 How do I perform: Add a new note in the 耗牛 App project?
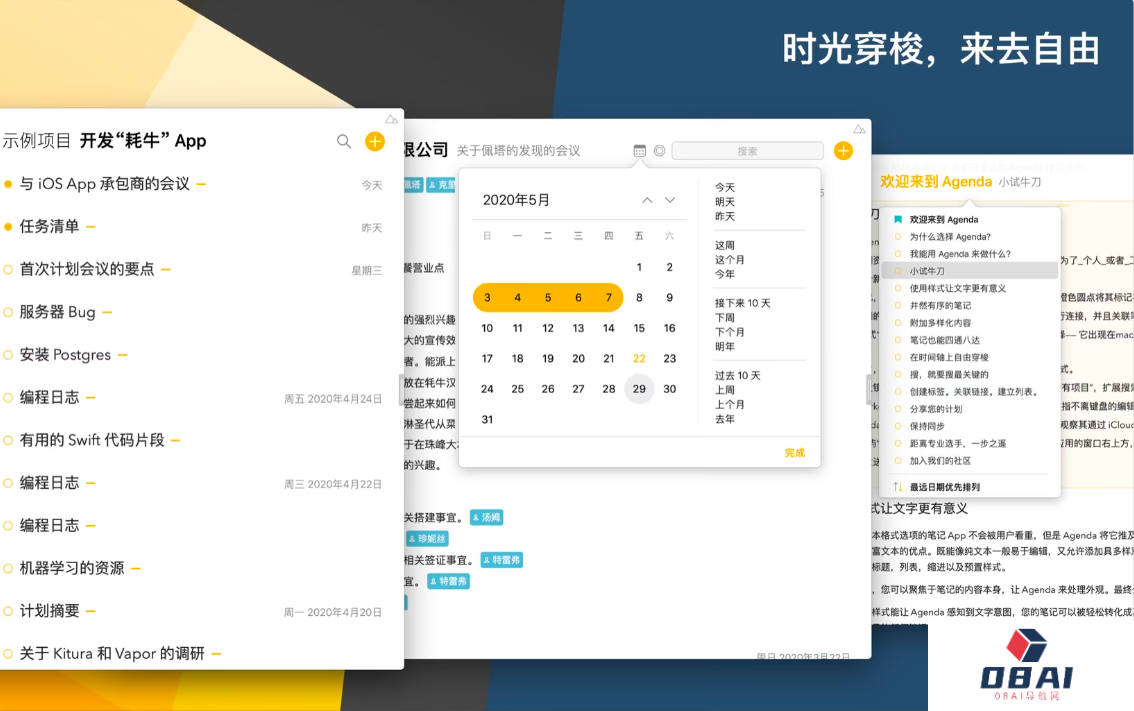click(x=375, y=142)
